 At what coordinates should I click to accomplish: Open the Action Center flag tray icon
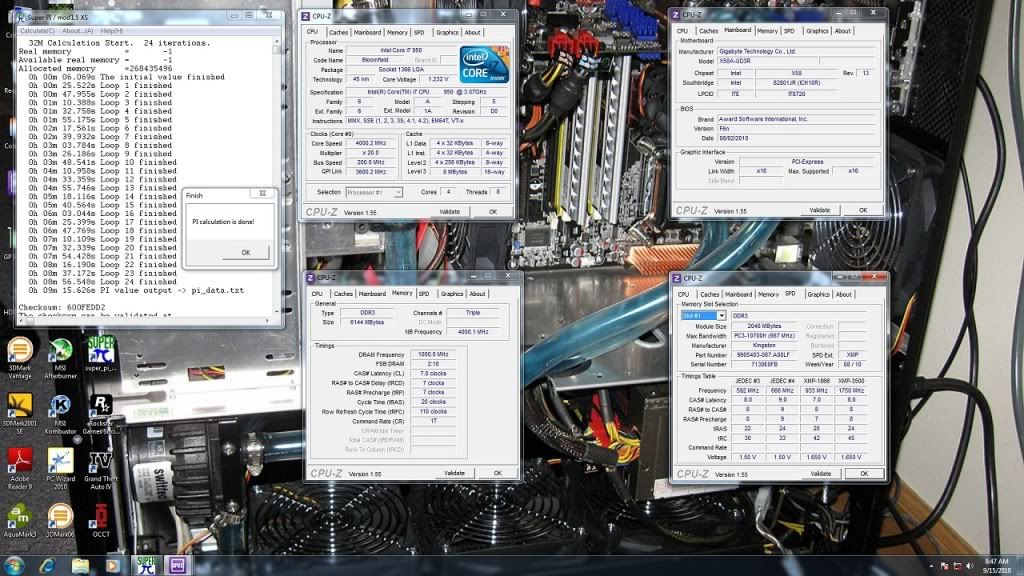tap(944, 566)
